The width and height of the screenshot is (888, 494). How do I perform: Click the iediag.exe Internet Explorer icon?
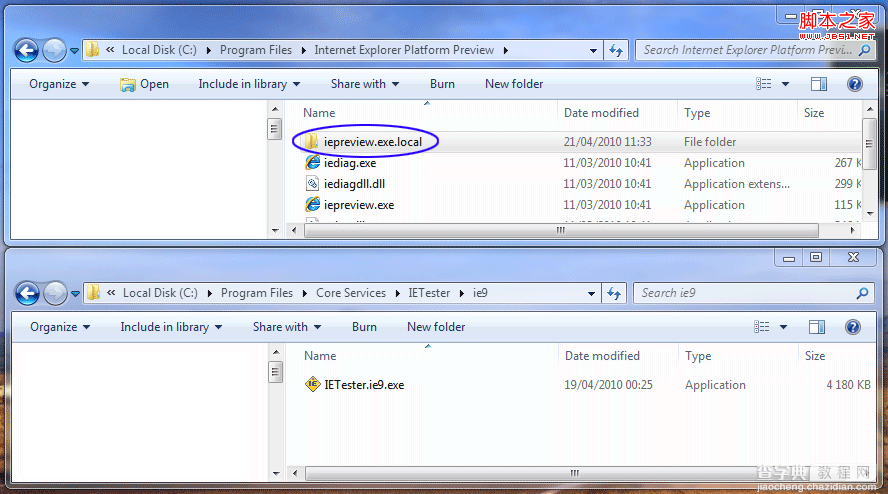[312, 163]
